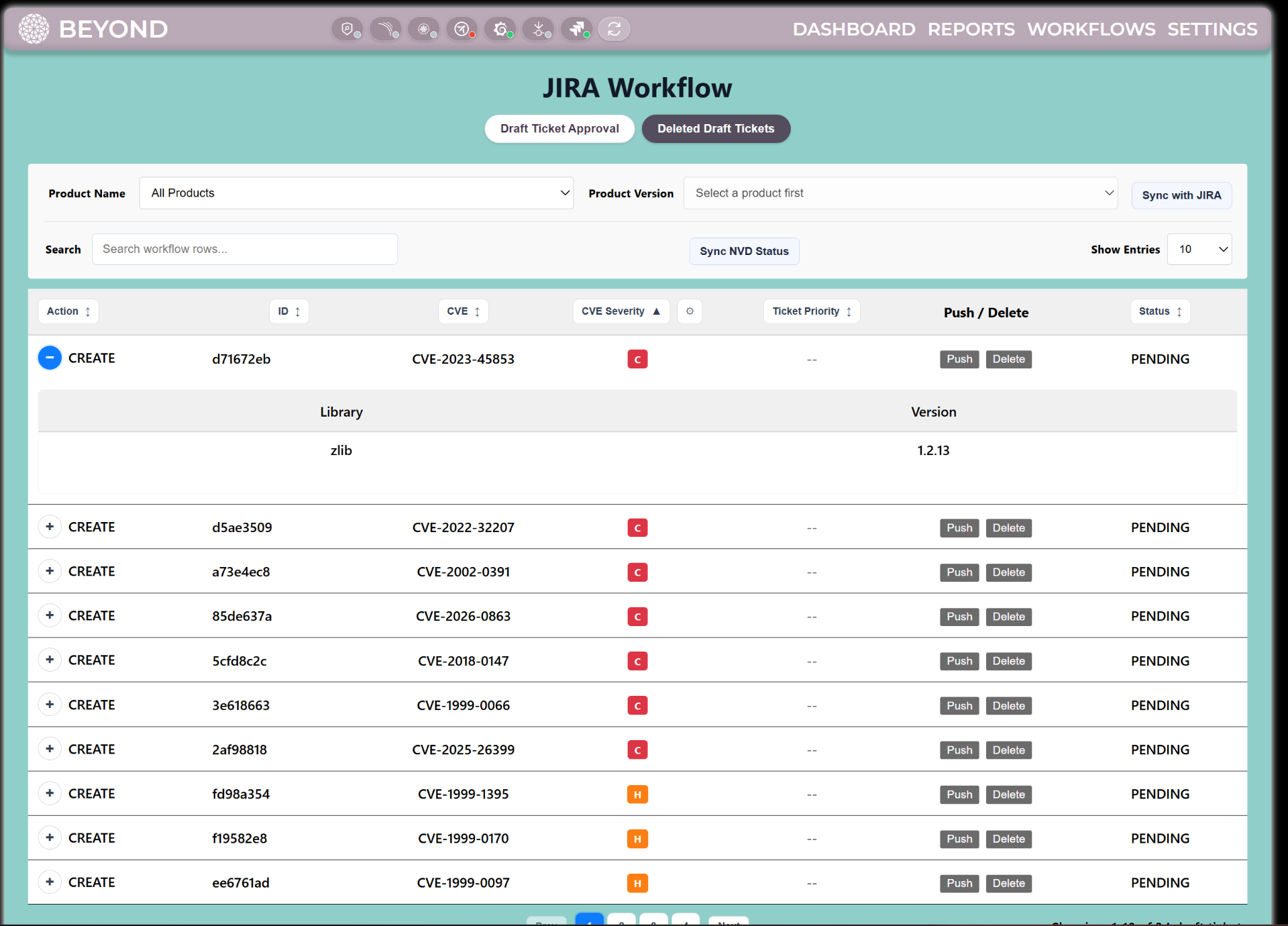Push the ticket for CVE-1999-0097
Viewport: 1288px width, 926px height.
[x=959, y=883]
